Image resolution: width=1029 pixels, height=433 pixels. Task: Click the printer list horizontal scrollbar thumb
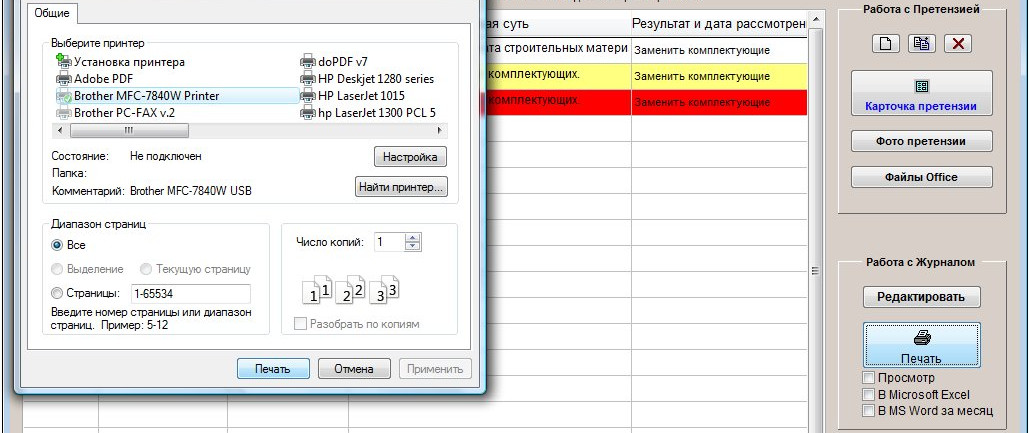click(x=129, y=130)
